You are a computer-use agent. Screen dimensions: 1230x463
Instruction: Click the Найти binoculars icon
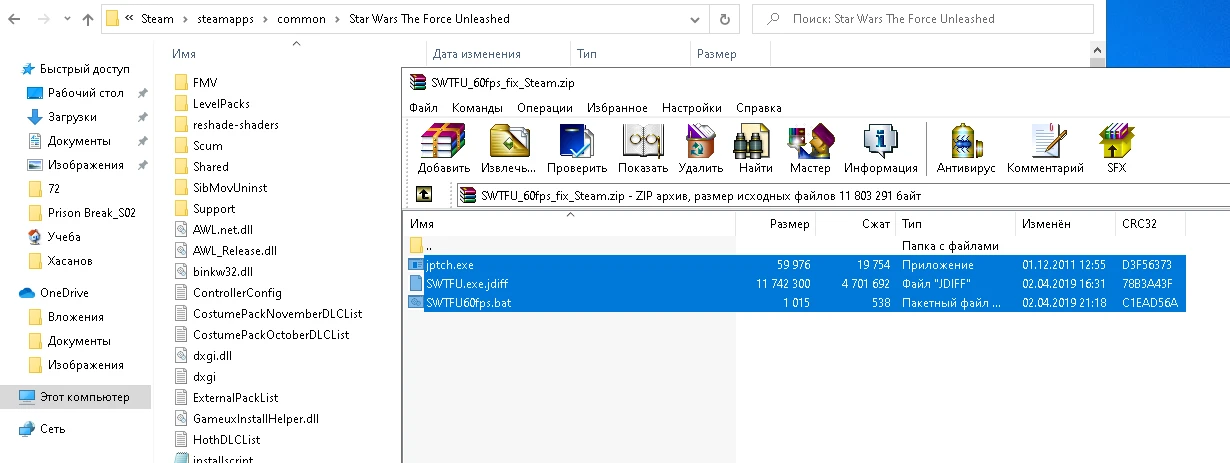click(755, 150)
